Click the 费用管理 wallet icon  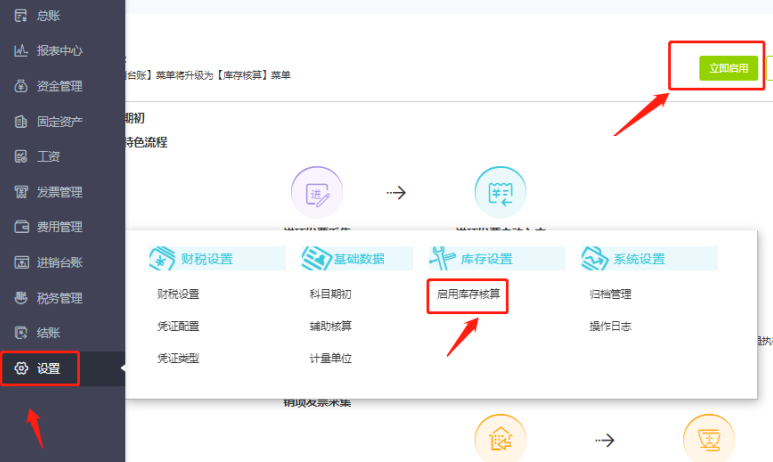pos(21,227)
